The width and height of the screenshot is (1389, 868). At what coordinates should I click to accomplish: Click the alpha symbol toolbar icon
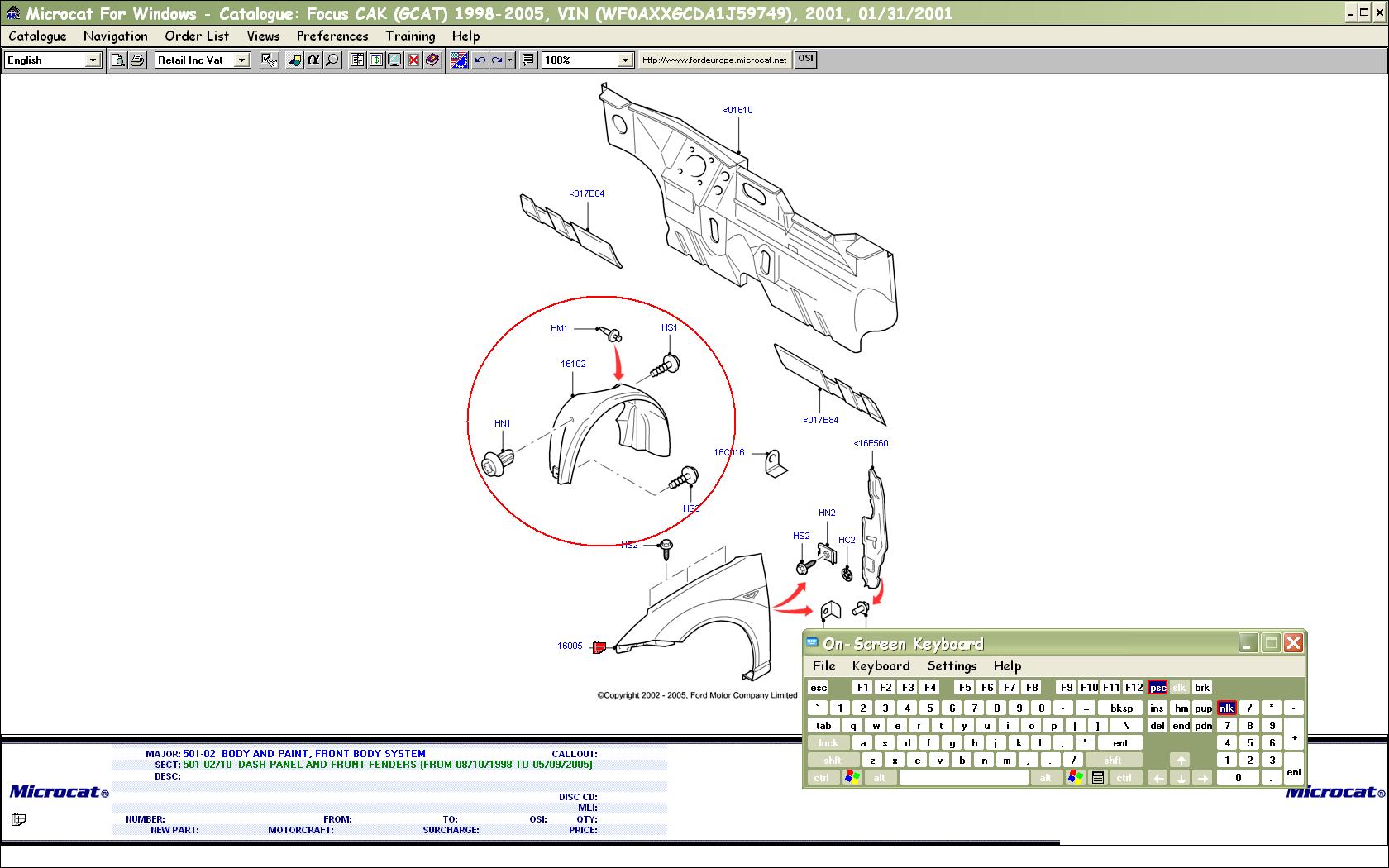[x=313, y=60]
